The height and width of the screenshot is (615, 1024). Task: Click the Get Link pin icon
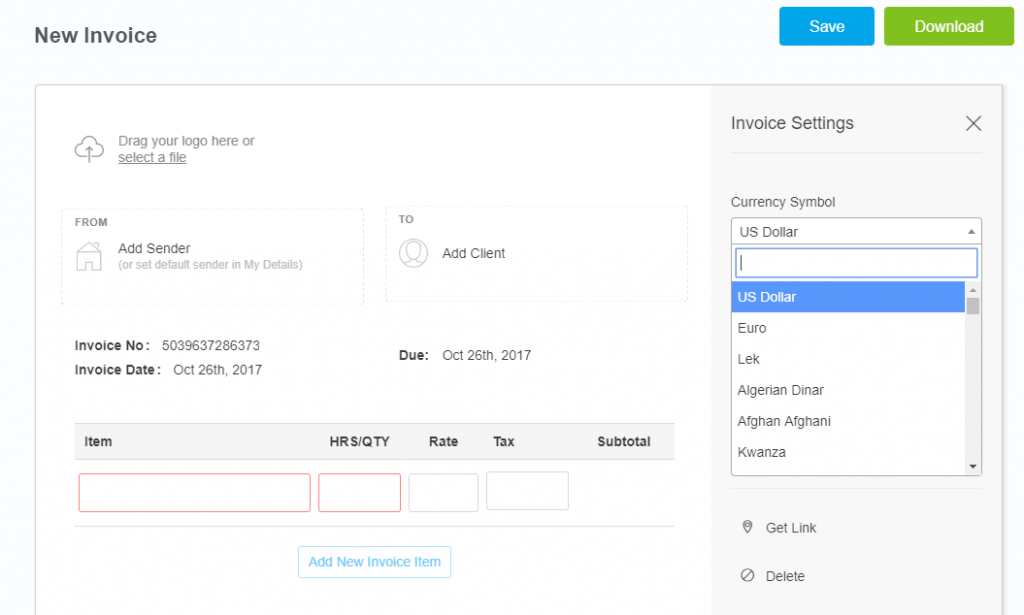pos(748,527)
